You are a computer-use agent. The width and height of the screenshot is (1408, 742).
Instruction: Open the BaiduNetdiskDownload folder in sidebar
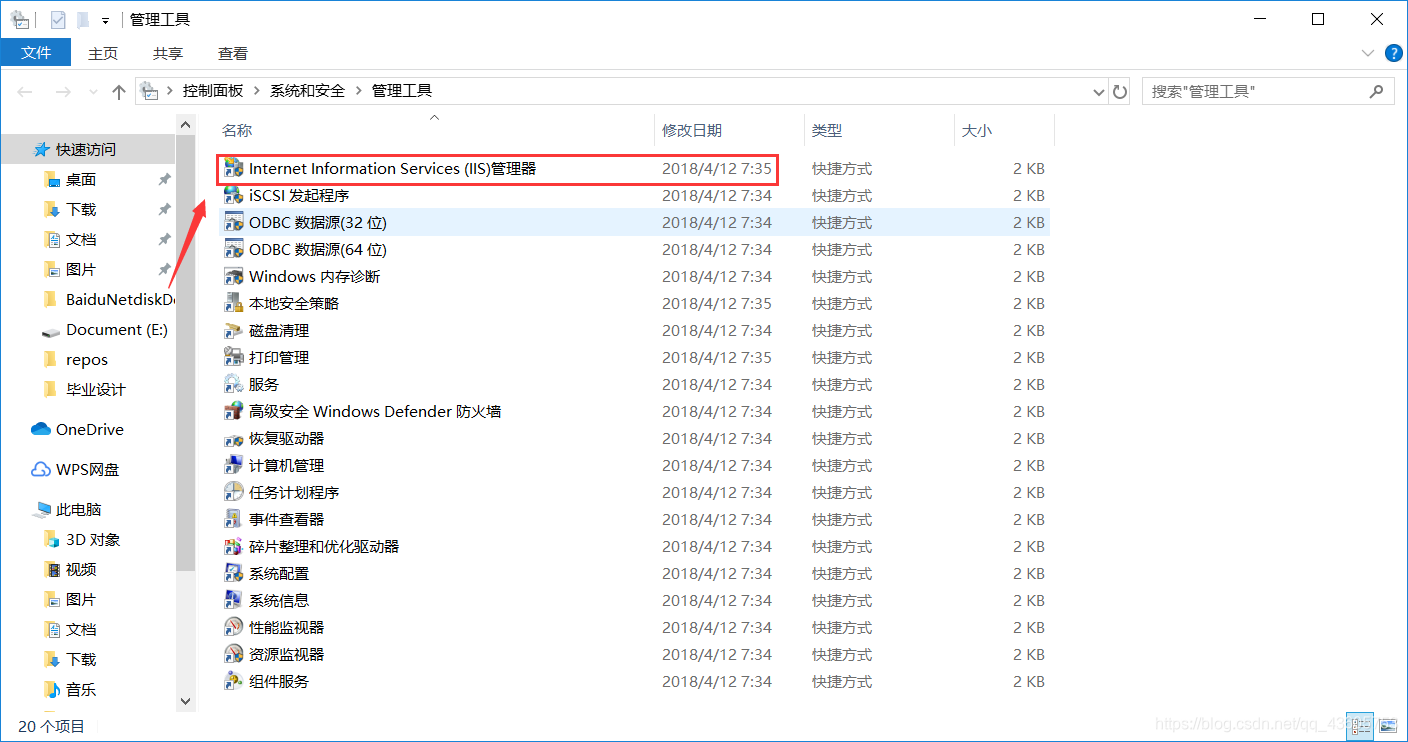point(109,299)
